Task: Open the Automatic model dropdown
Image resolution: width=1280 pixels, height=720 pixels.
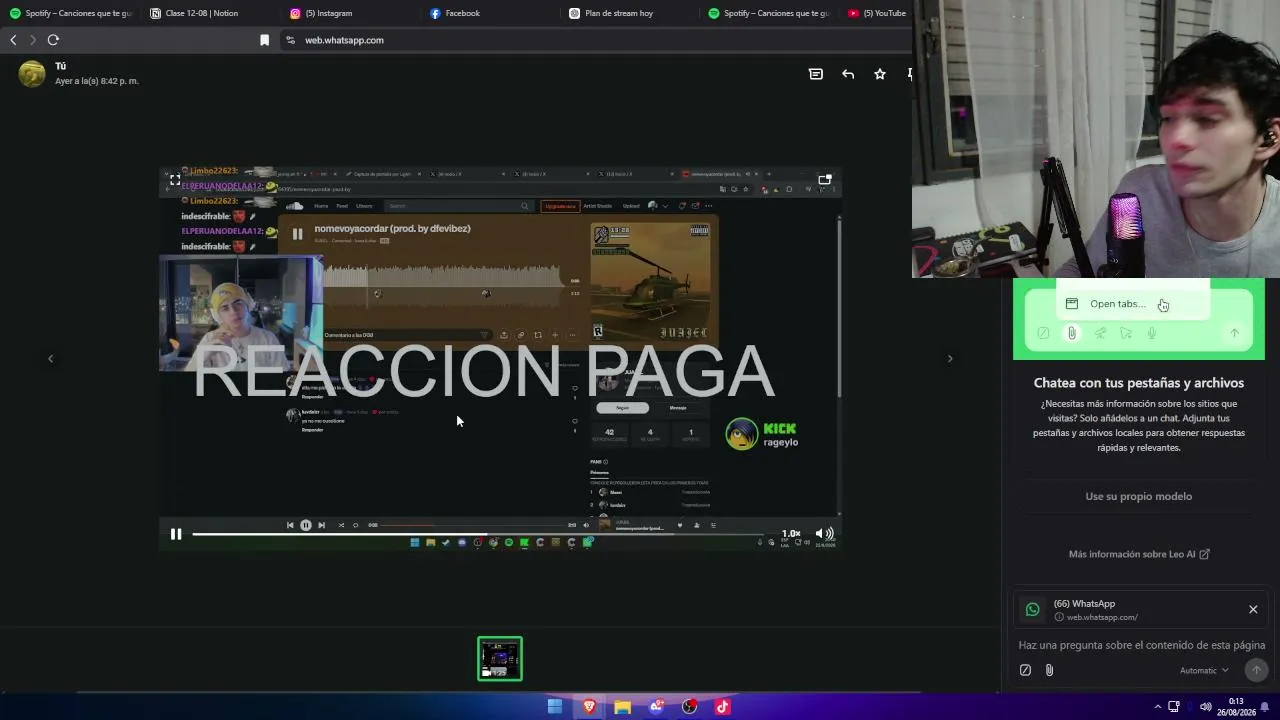Action: coord(1204,670)
